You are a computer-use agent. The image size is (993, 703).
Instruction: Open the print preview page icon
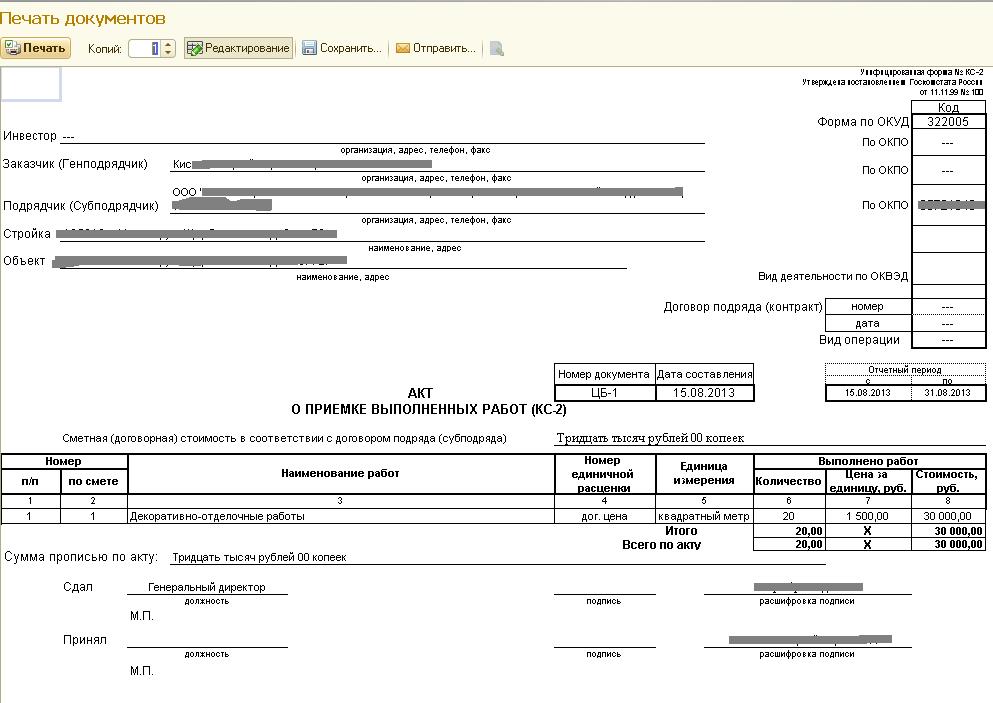point(496,48)
